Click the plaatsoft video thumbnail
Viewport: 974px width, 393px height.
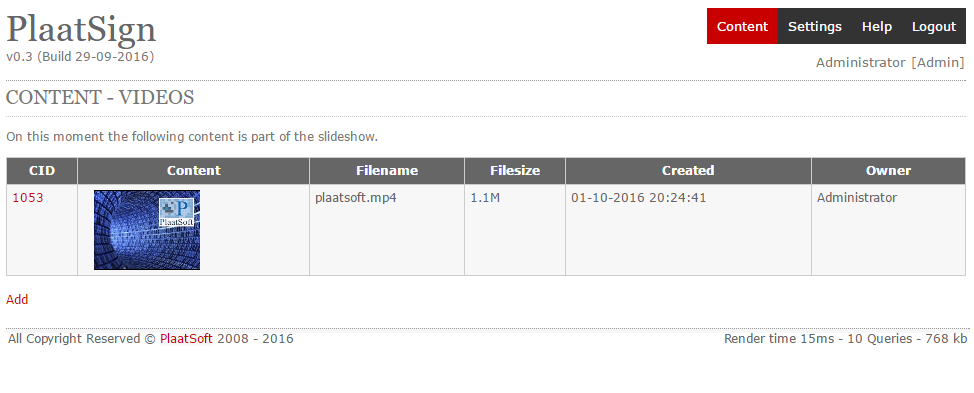coord(147,230)
